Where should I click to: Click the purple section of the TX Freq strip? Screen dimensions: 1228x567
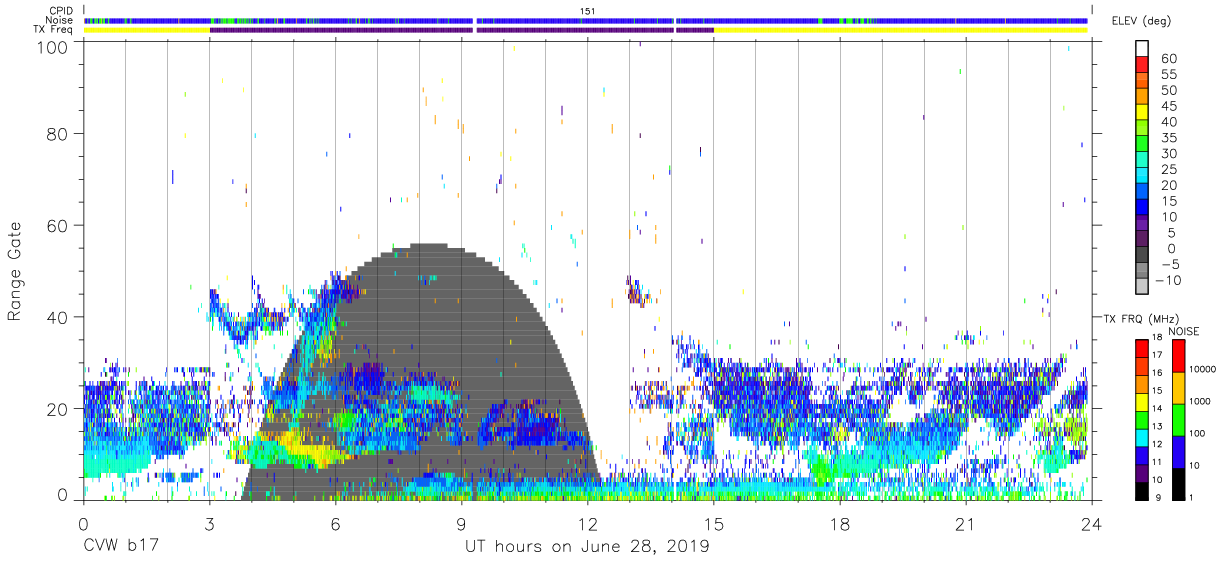tap(461, 30)
